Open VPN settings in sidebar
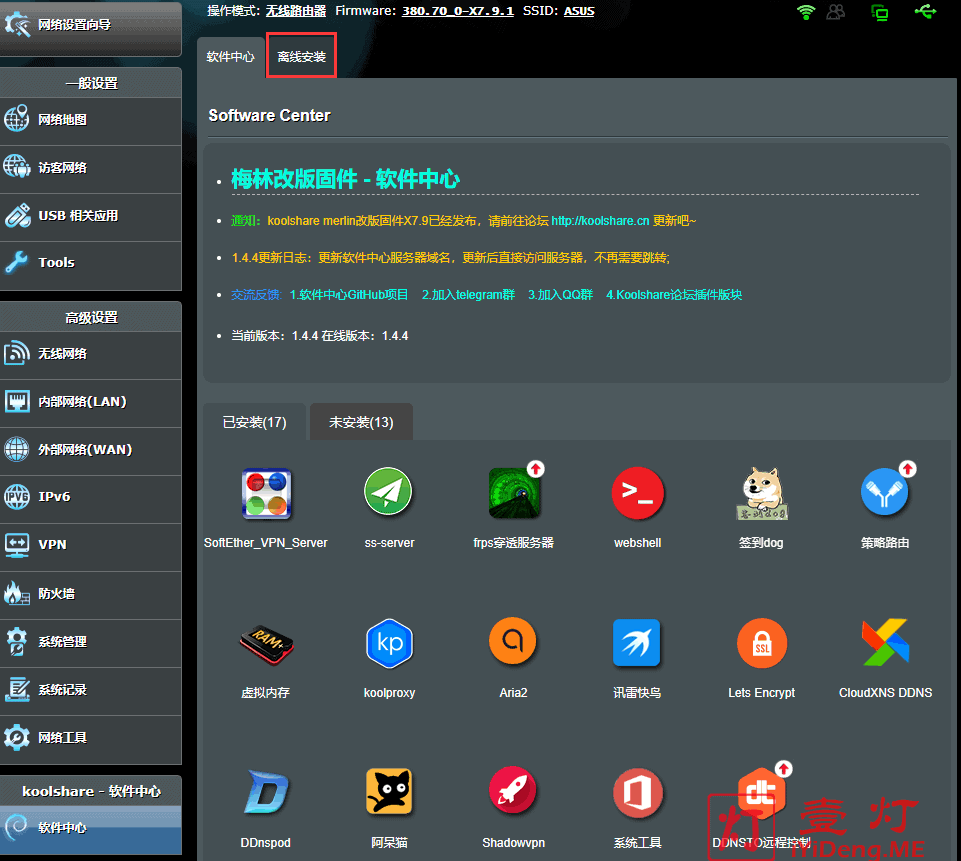The image size is (961, 861). pyautogui.click(x=91, y=546)
